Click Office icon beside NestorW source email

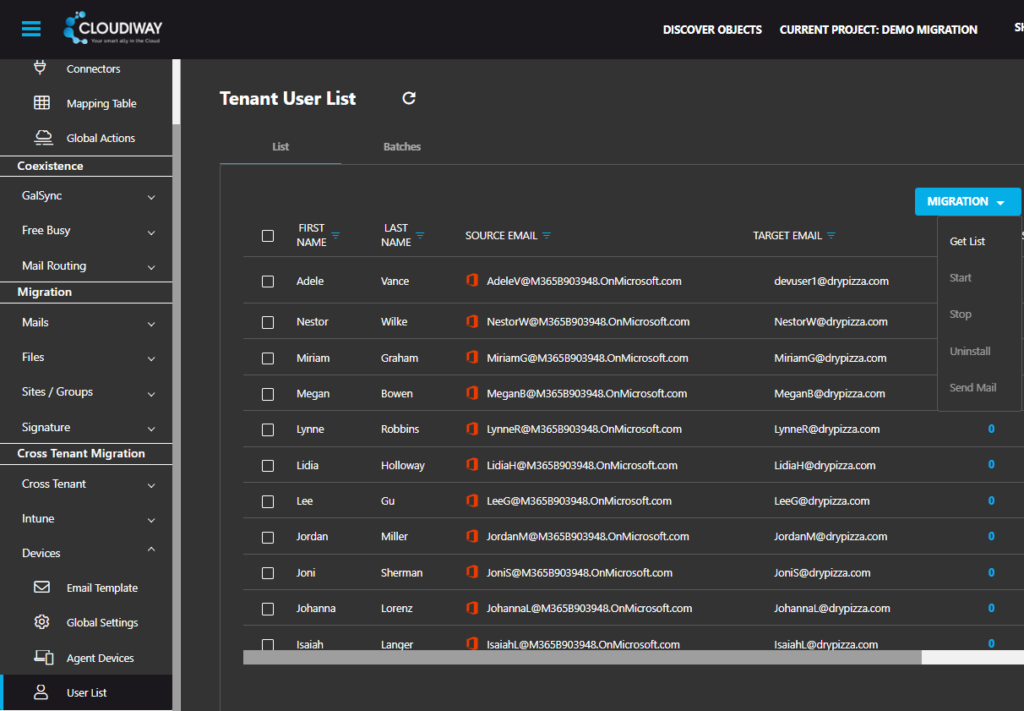point(472,321)
